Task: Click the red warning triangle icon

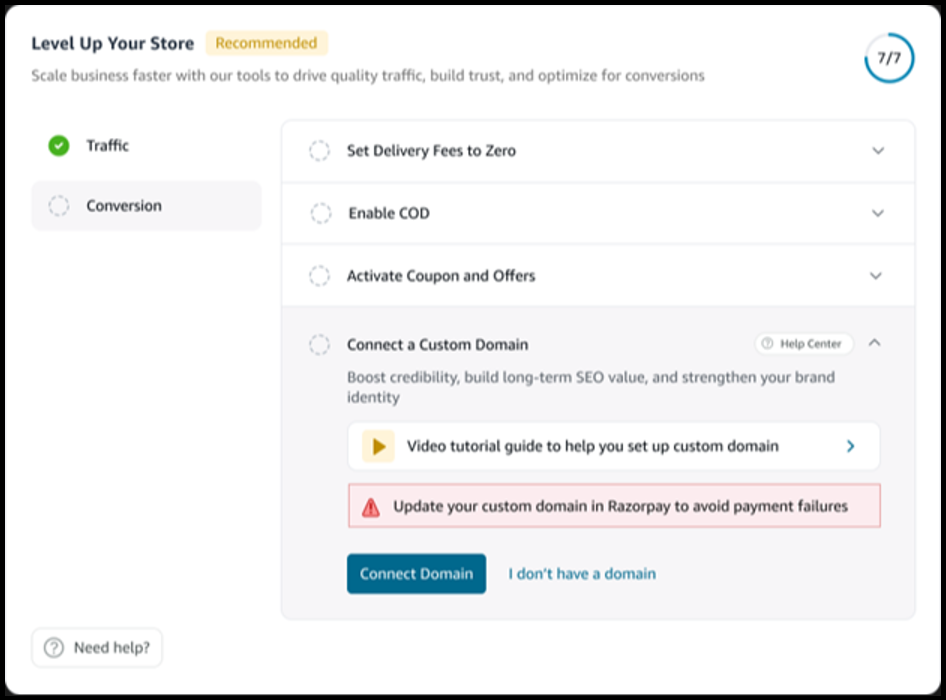Action: pyautogui.click(x=371, y=507)
